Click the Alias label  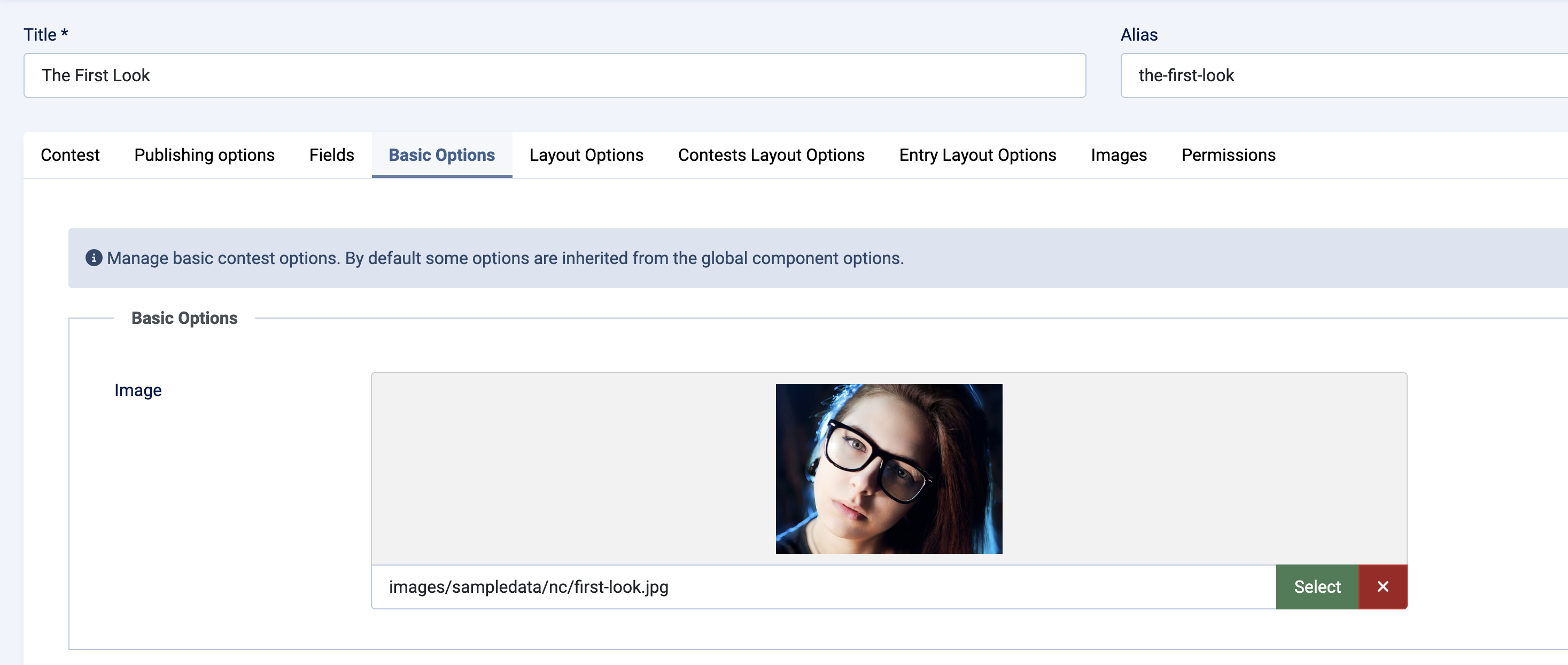[x=1138, y=35]
